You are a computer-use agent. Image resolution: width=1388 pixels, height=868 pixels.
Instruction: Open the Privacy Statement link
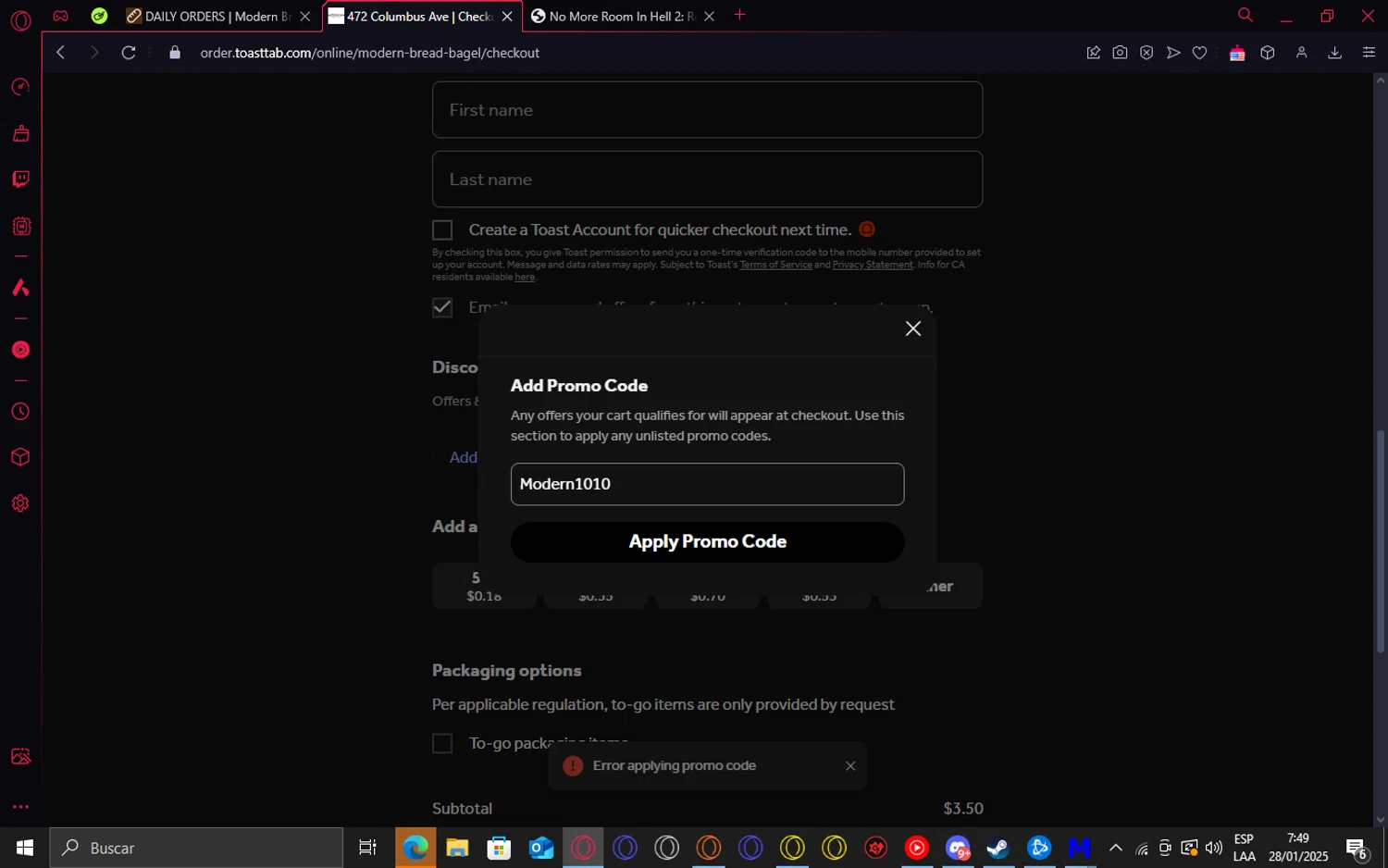(873, 265)
